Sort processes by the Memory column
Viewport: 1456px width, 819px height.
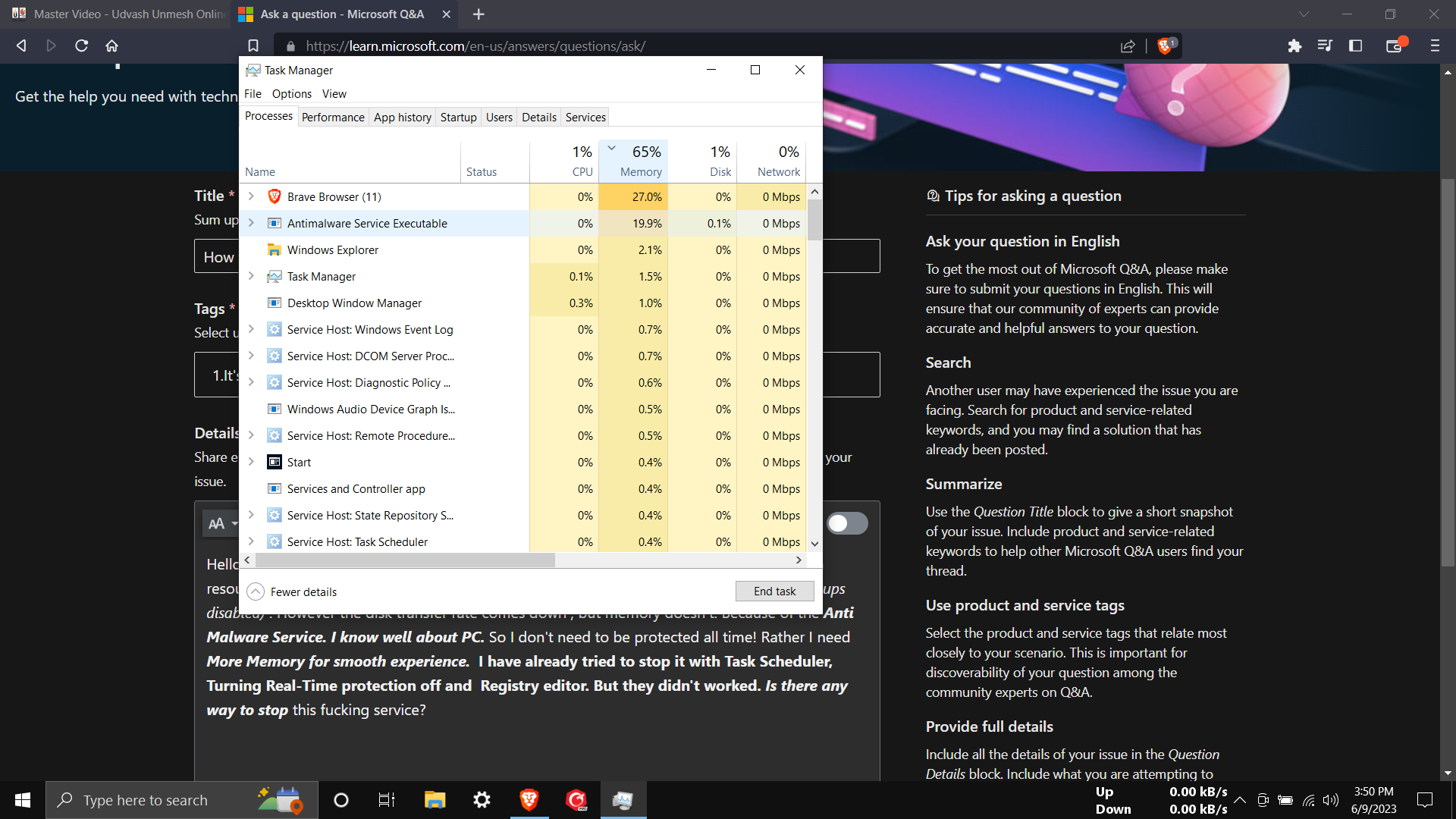(x=633, y=162)
